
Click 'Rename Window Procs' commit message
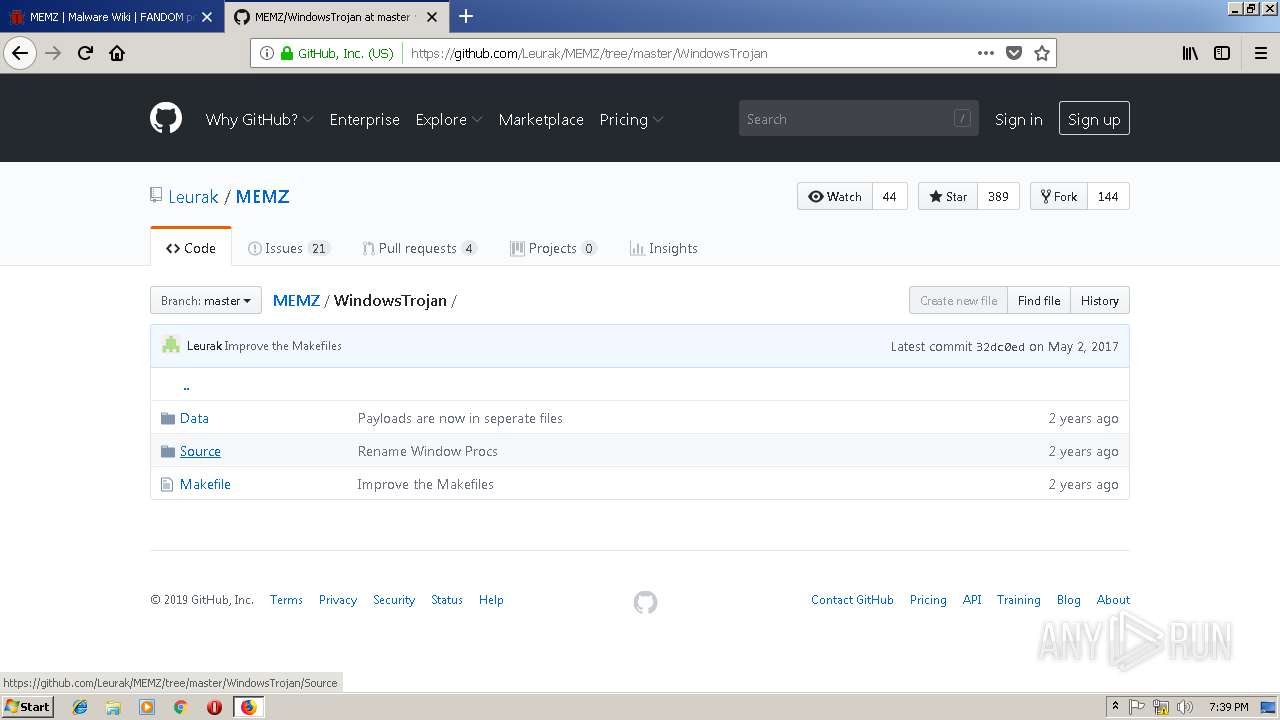(428, 451)
